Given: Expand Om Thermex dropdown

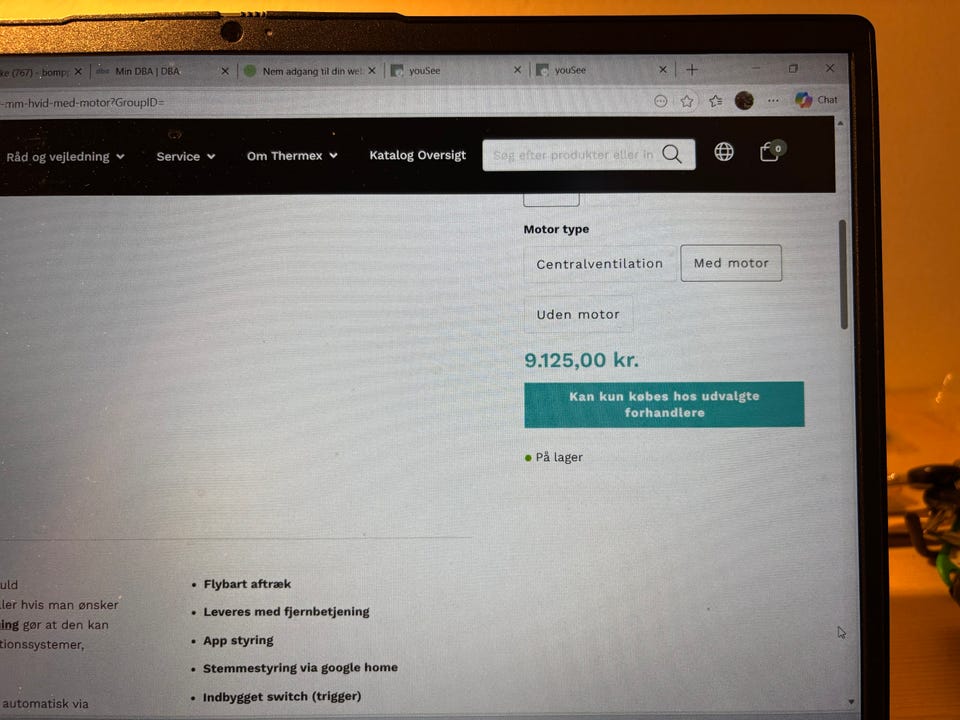Looking at the screenshot, I should 292,156.
